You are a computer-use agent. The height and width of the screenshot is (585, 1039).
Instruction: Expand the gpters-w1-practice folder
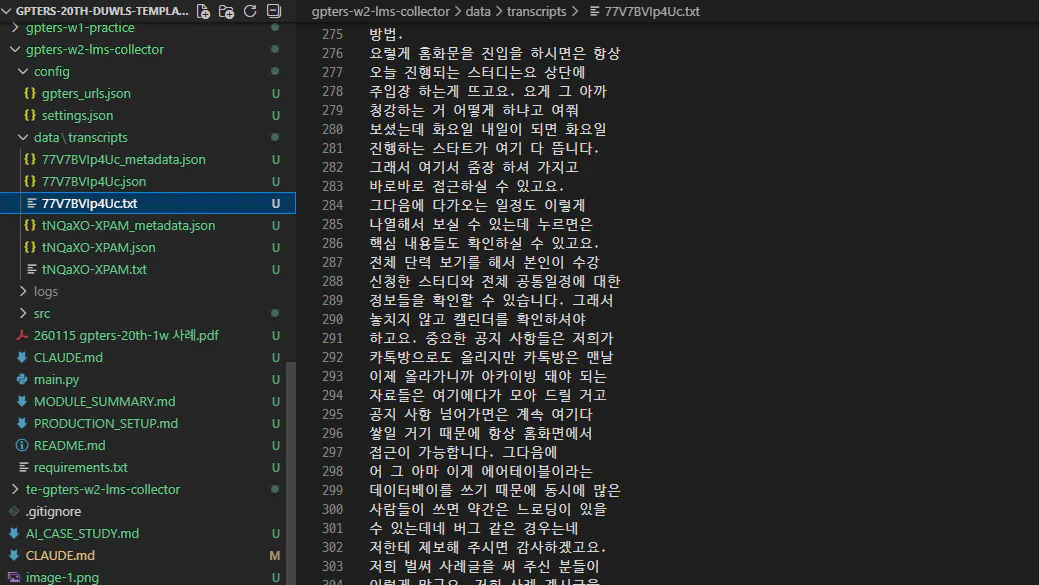click(x=15, y=28)
